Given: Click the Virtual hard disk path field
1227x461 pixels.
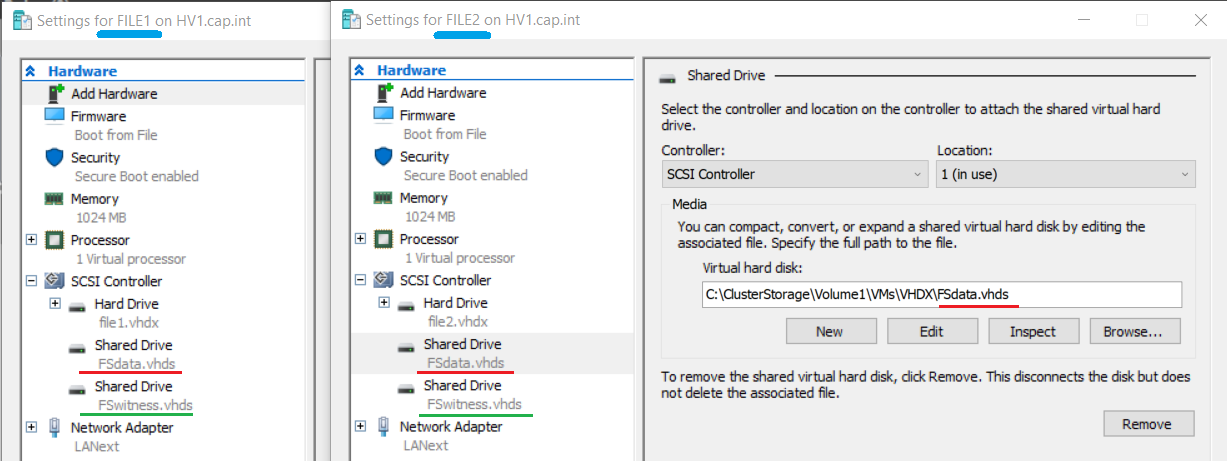Looking at the screenshot, I should click(942, 294).
